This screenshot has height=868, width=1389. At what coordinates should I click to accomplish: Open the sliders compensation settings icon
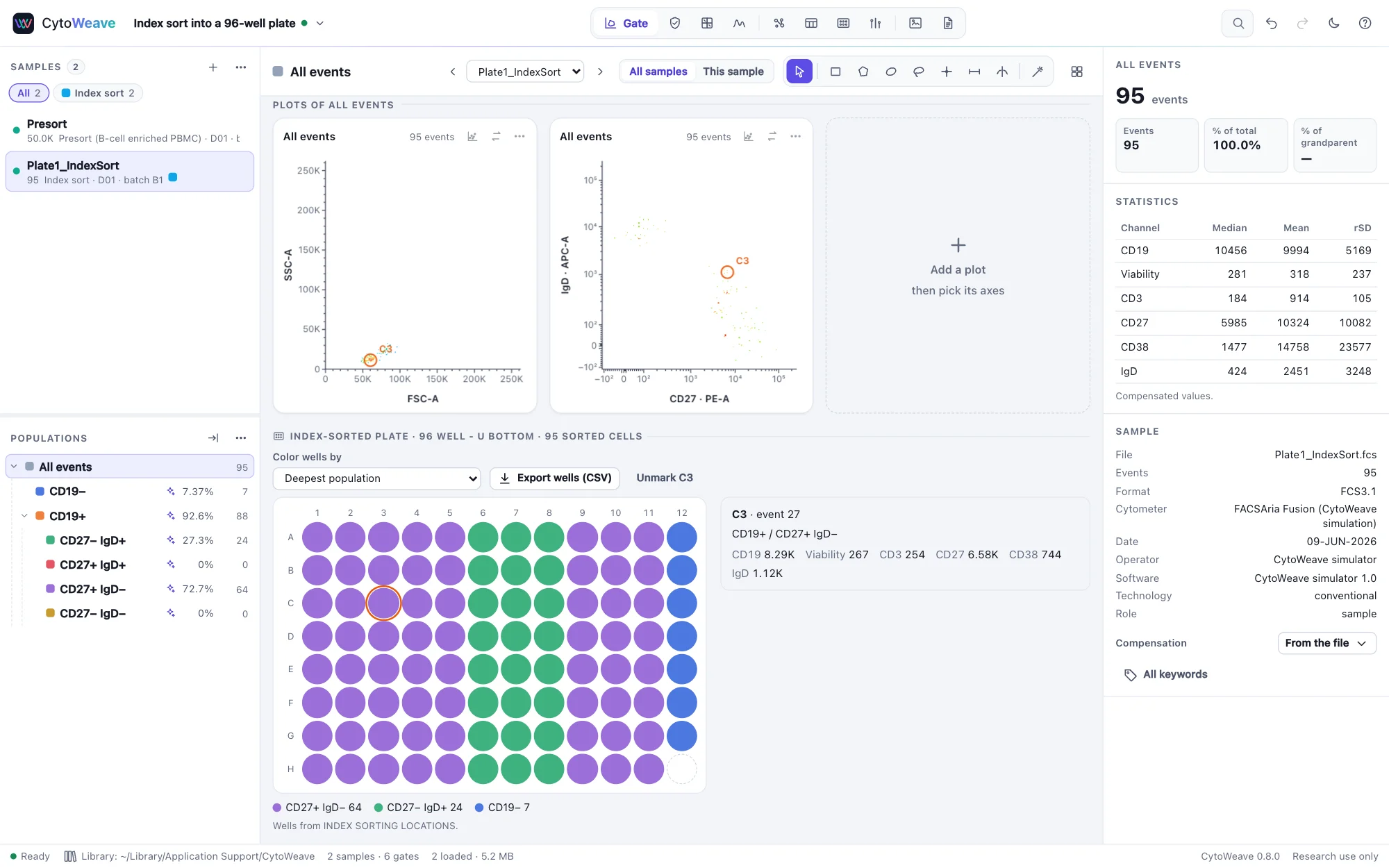pos(875,23)
